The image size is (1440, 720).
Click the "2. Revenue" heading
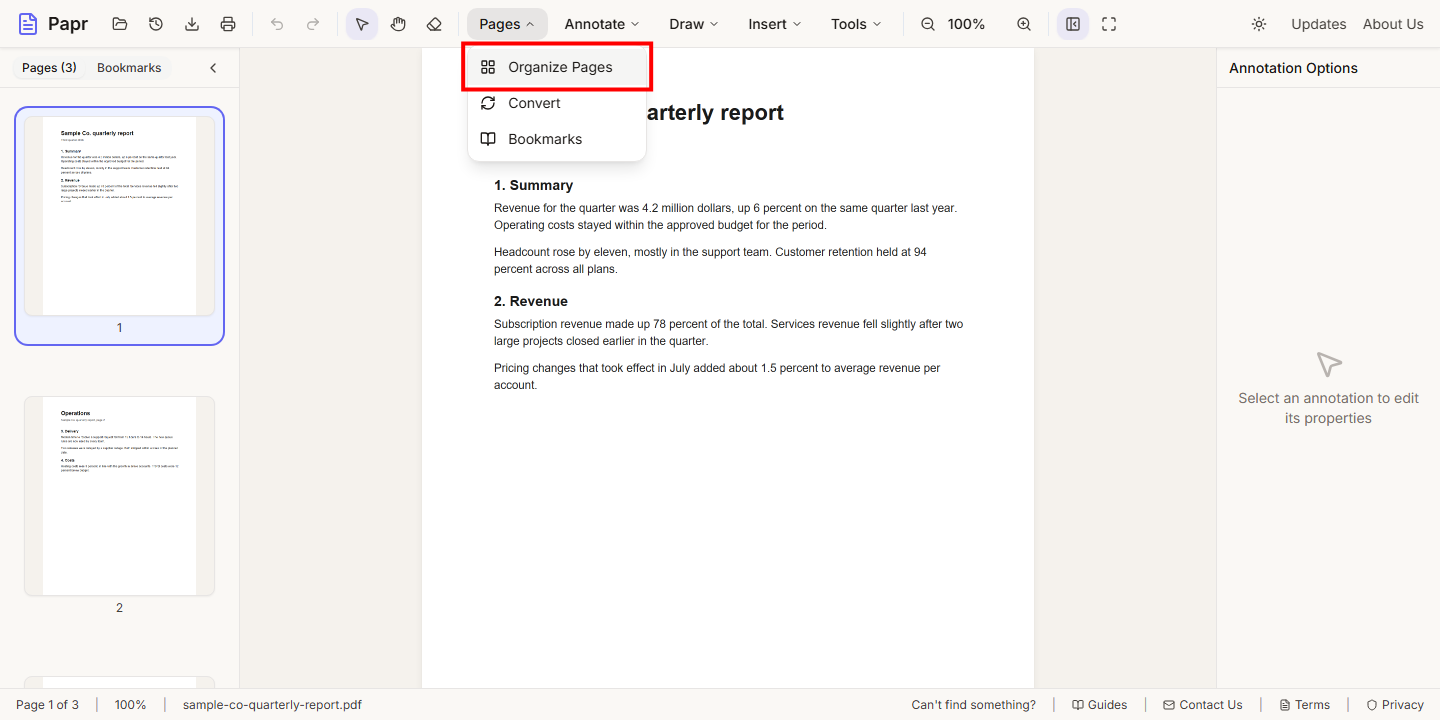531,301
